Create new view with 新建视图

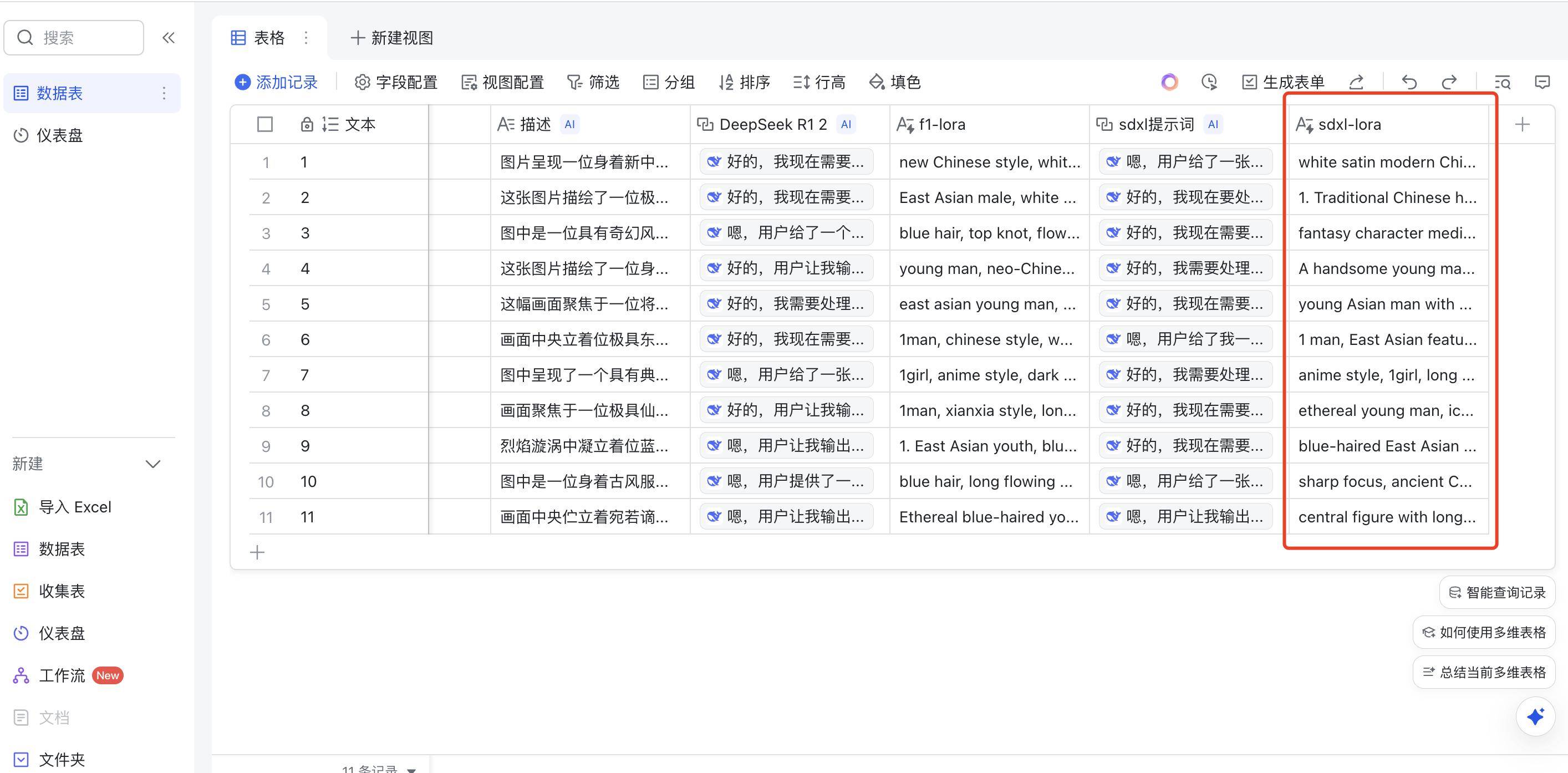[x=391, y=38]
